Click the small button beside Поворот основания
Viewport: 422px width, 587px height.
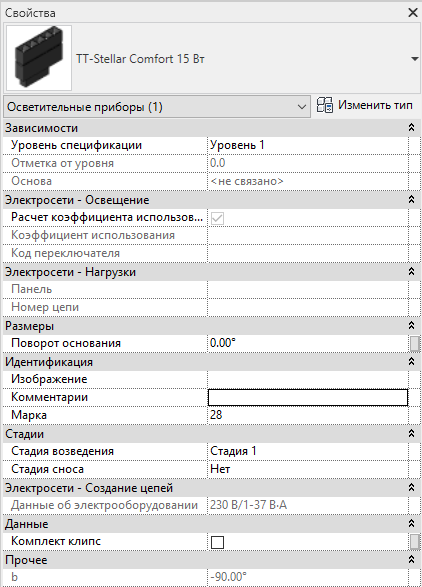coord(415,343)
